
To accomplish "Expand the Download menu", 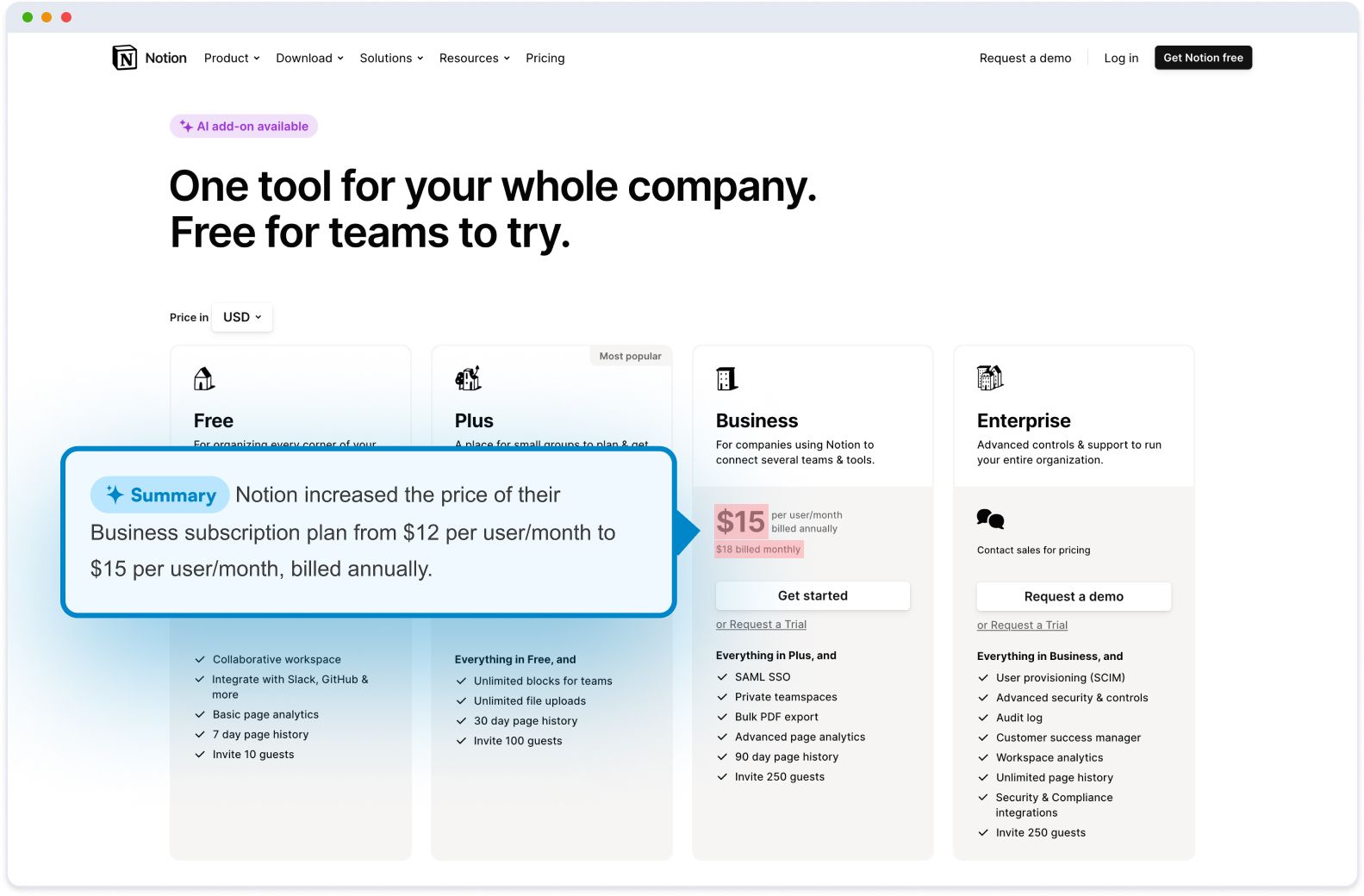I will click(x=309, y=58).
